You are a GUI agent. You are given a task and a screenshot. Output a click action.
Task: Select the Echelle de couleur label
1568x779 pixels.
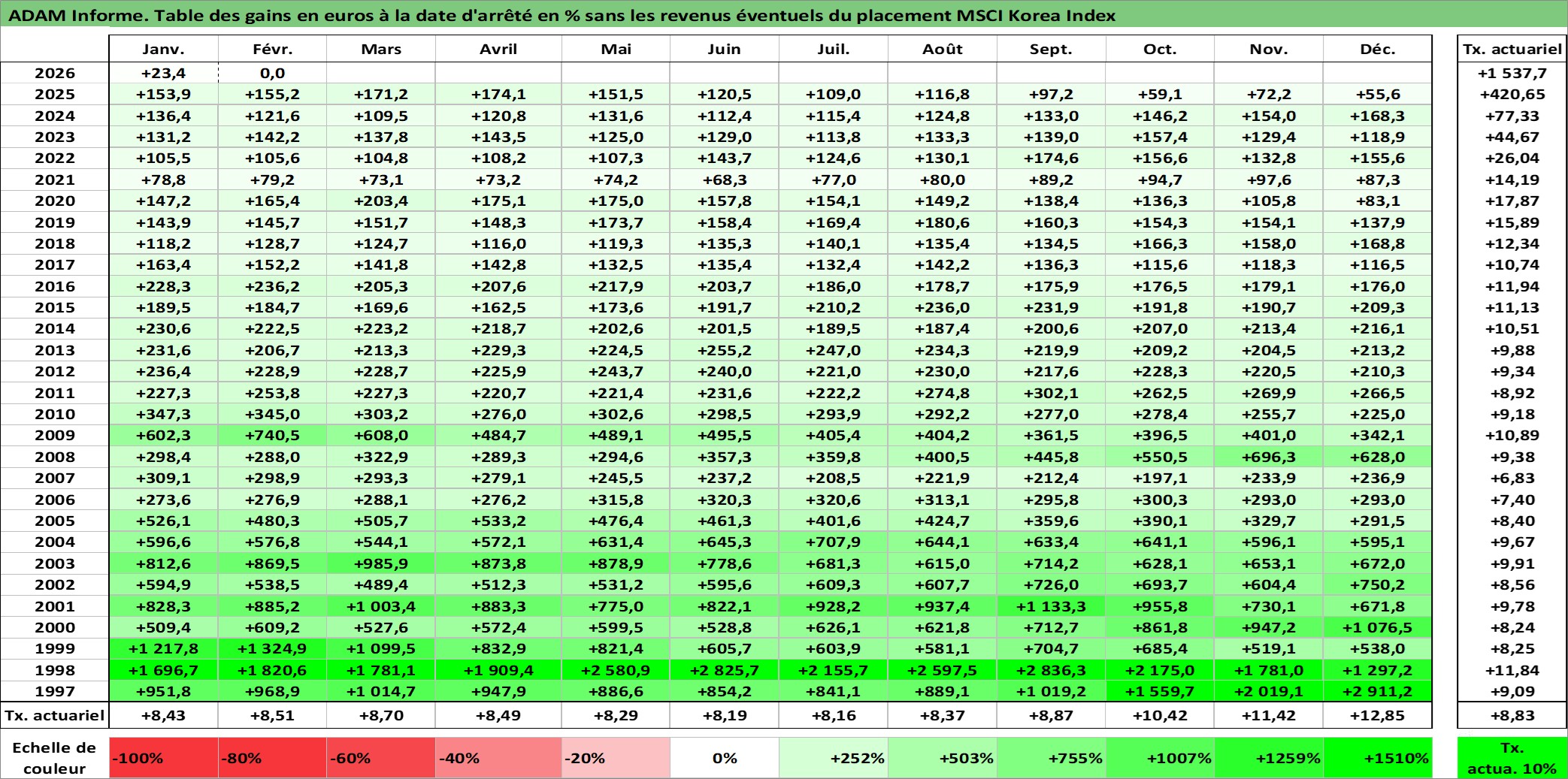tap(55, 758)
